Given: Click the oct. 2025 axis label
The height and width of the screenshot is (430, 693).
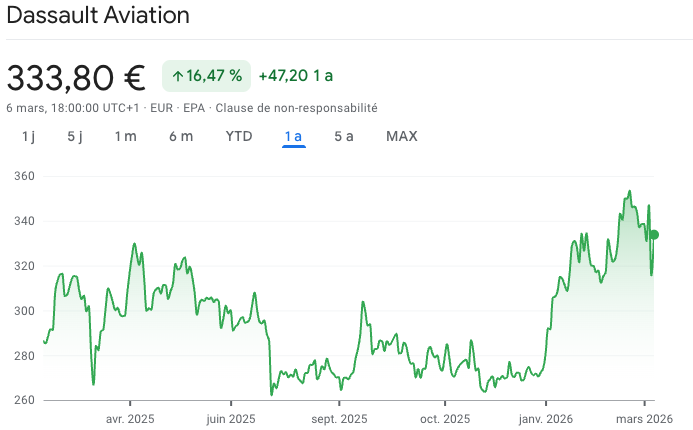Looking at the screenshot, I should (x=445, y=419).
